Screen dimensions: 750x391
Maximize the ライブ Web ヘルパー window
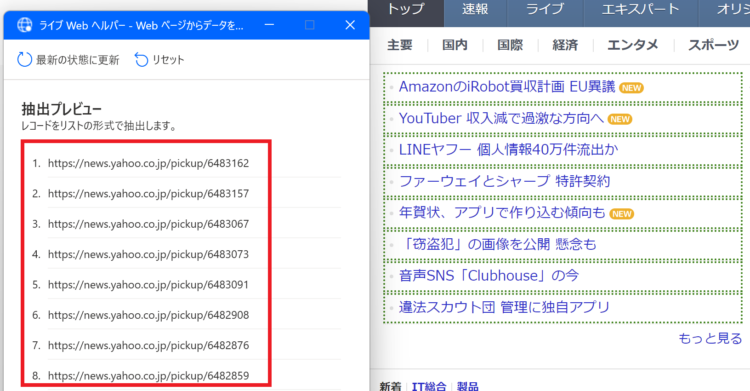pos(309,25)
